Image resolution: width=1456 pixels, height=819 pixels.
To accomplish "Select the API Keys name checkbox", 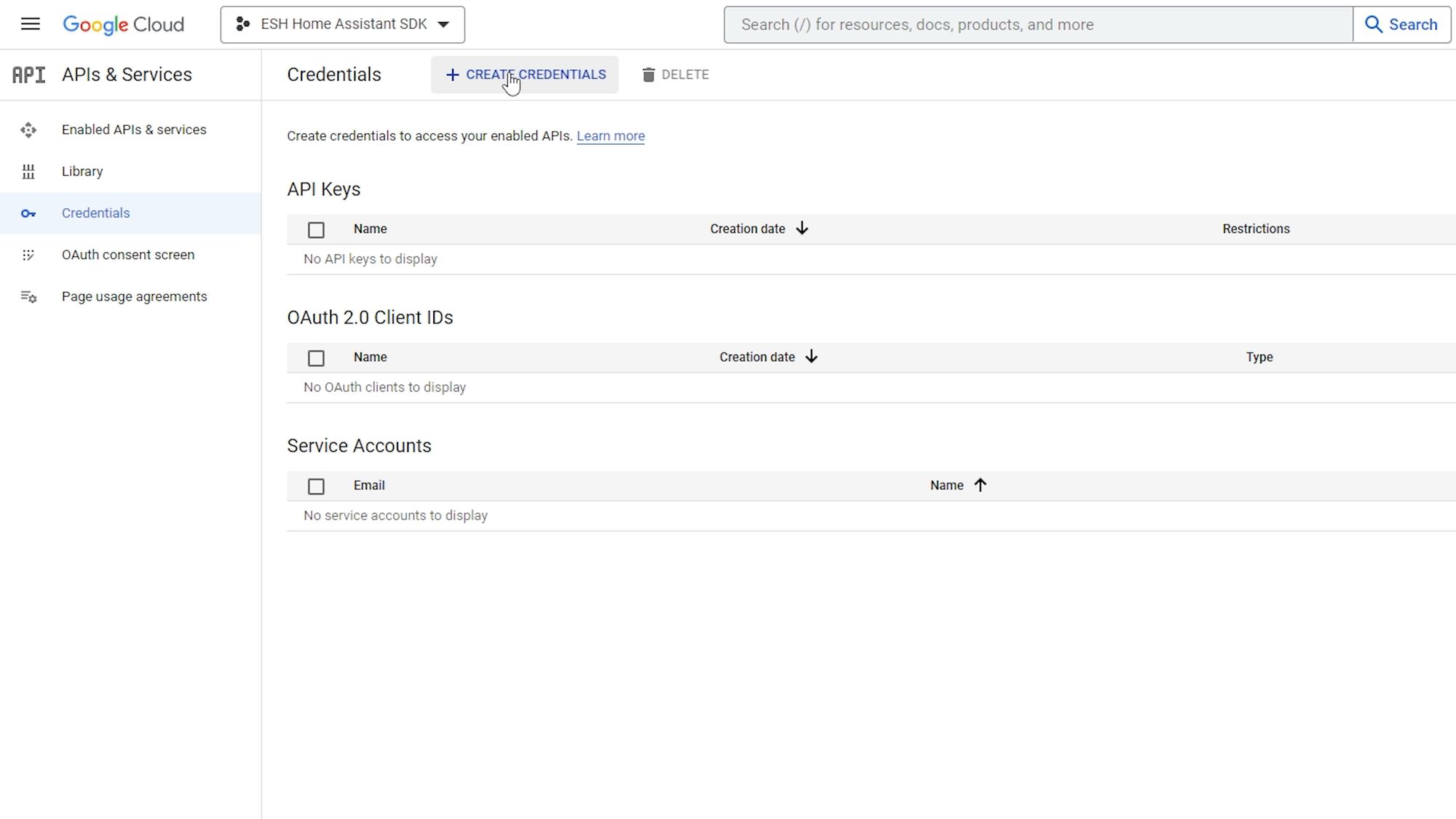I will [317, 229].
